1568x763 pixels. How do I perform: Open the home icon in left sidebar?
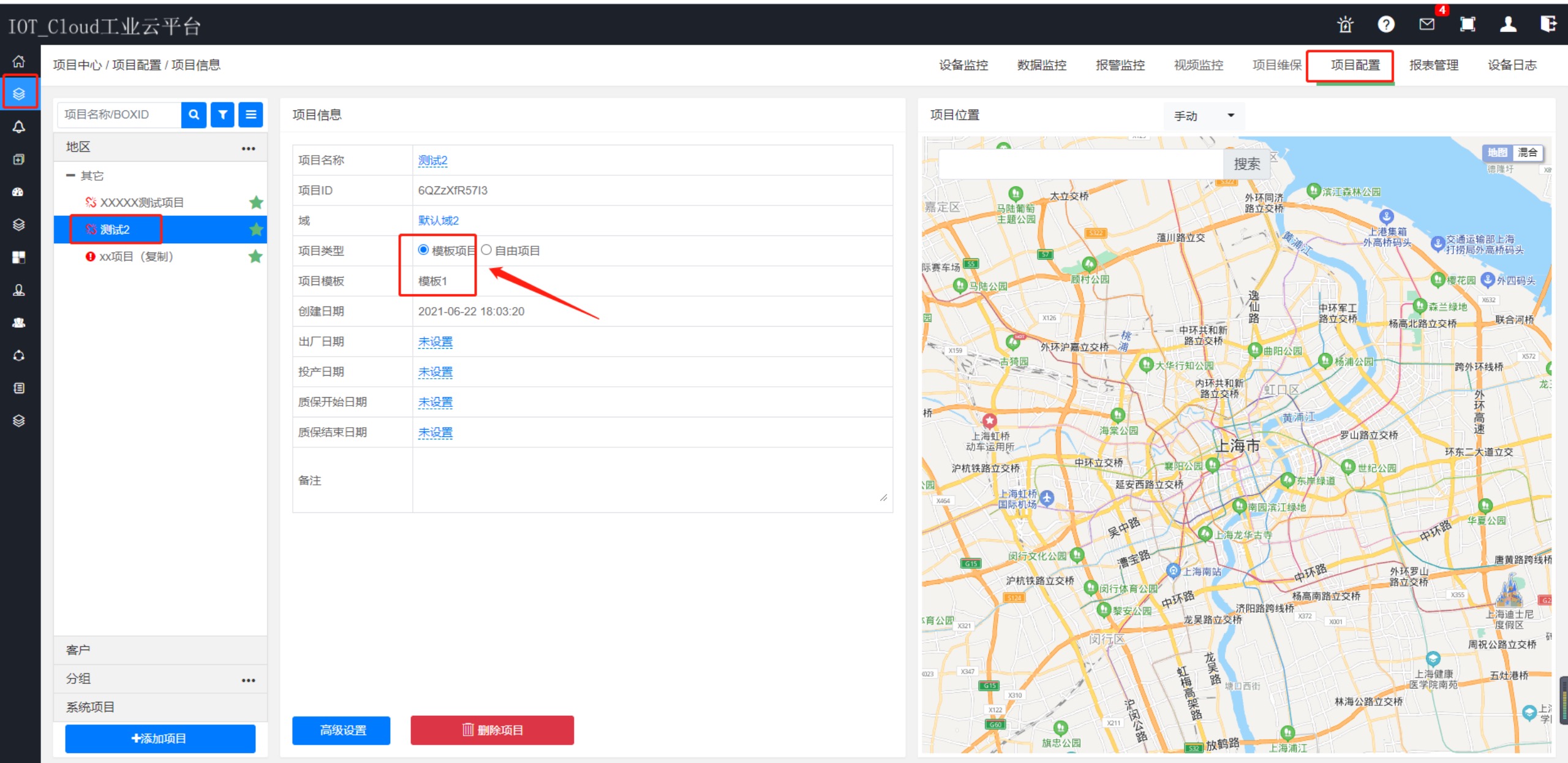[19, 61]
